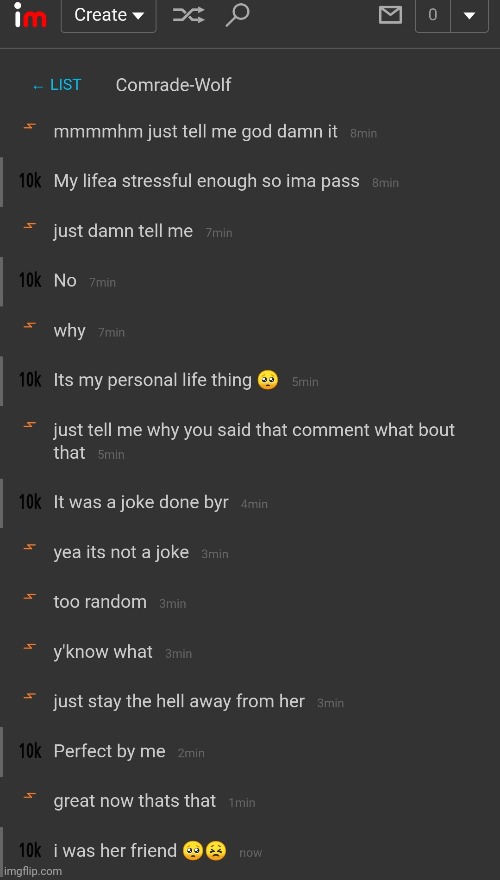
Task: Click the 10k icon beside 'My lifea stressful'
Action: (x=30, y=181)
